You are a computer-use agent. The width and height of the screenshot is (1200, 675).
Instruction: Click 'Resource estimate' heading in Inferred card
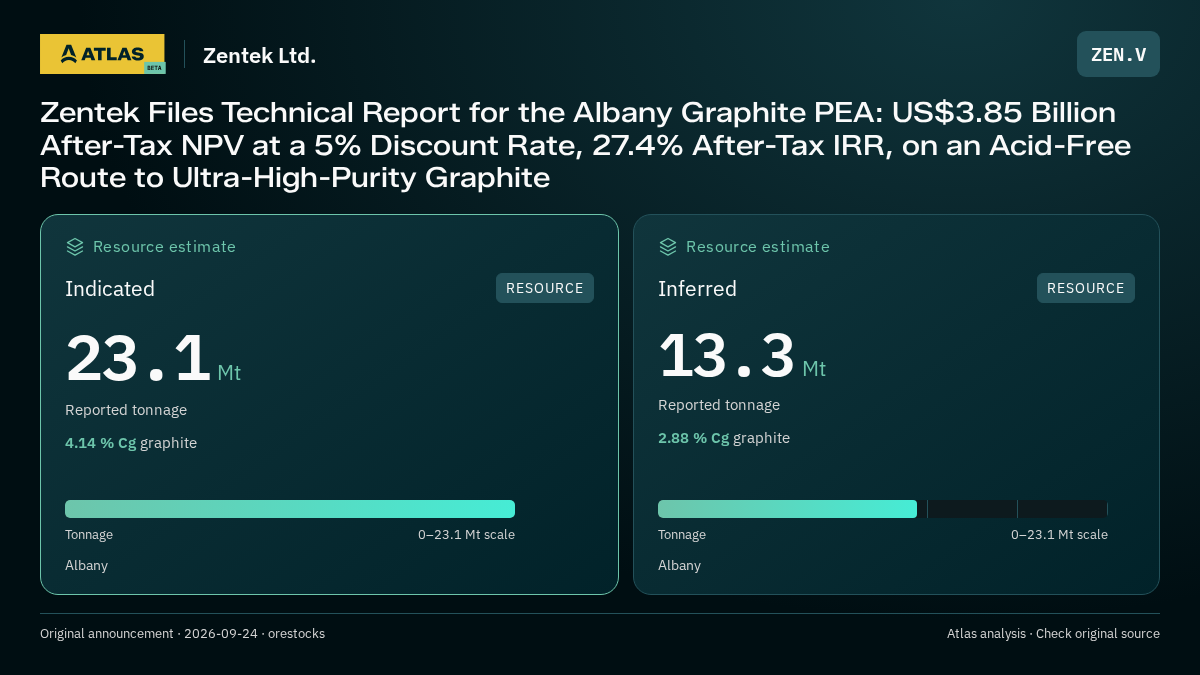[x=757, y=247]
